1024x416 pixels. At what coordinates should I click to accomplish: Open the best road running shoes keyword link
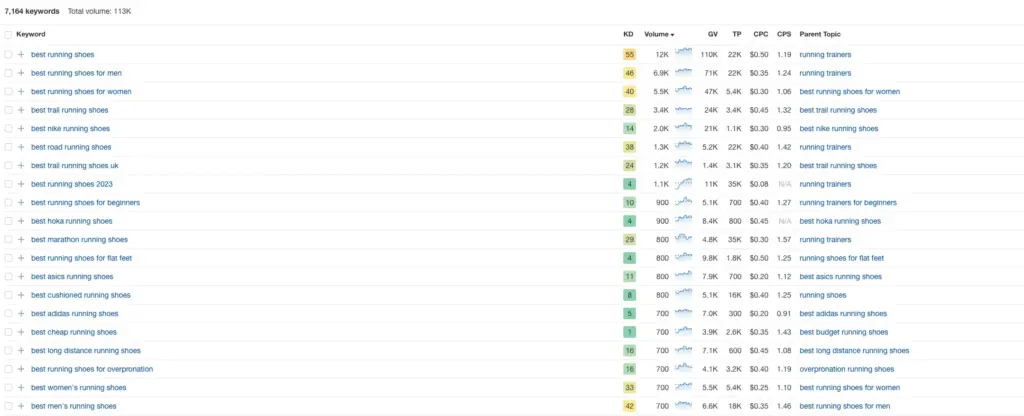71,147
